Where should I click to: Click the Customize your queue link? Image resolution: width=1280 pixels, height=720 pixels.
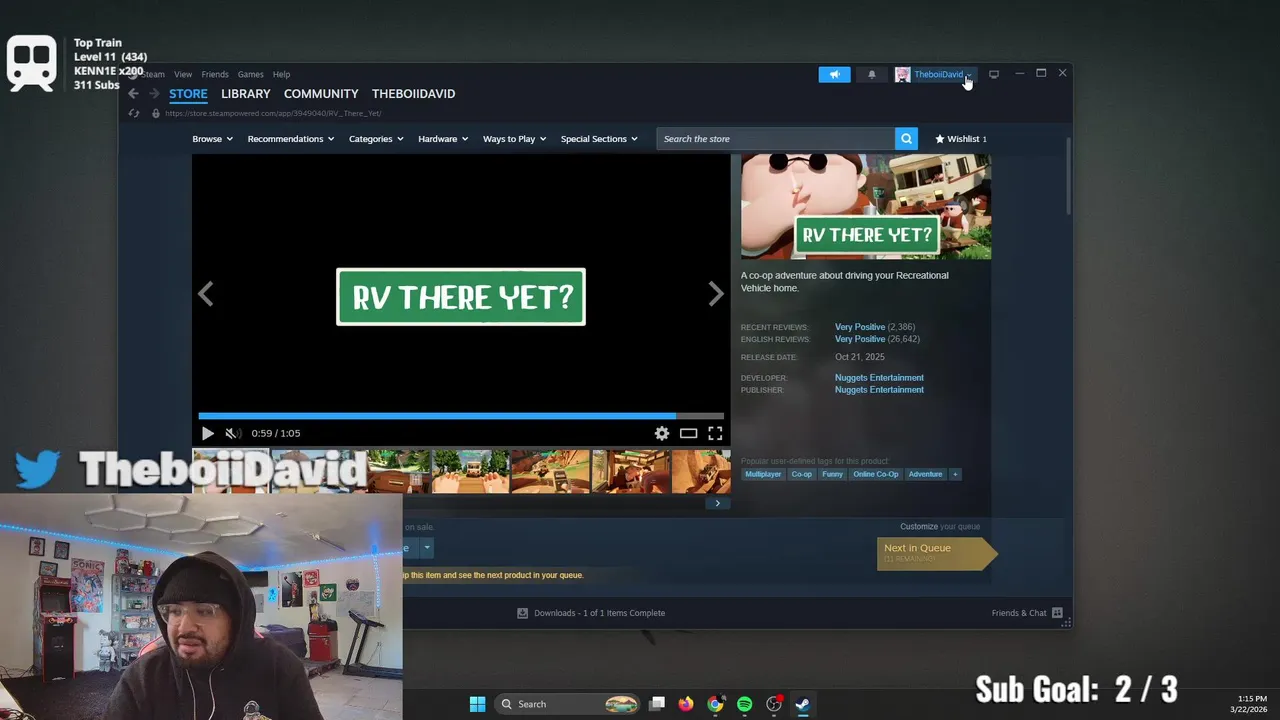[940, 527]
